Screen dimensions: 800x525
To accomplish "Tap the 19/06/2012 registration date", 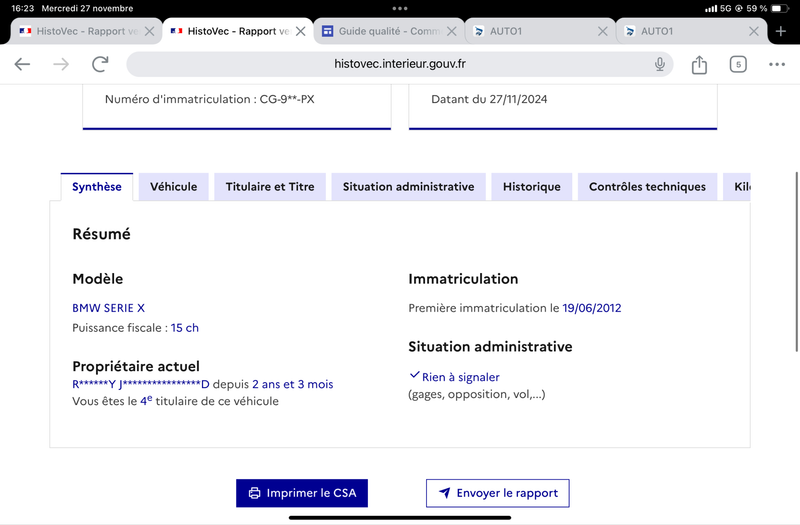I will coord(592,308).
